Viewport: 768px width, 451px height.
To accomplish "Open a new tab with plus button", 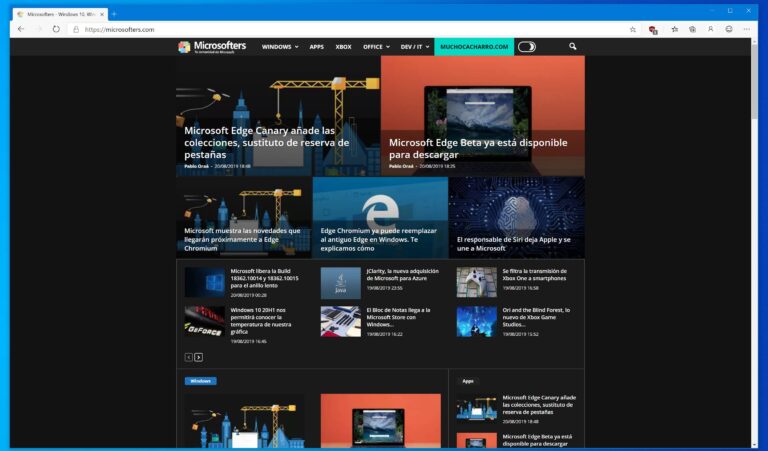I will pos(114,14).
